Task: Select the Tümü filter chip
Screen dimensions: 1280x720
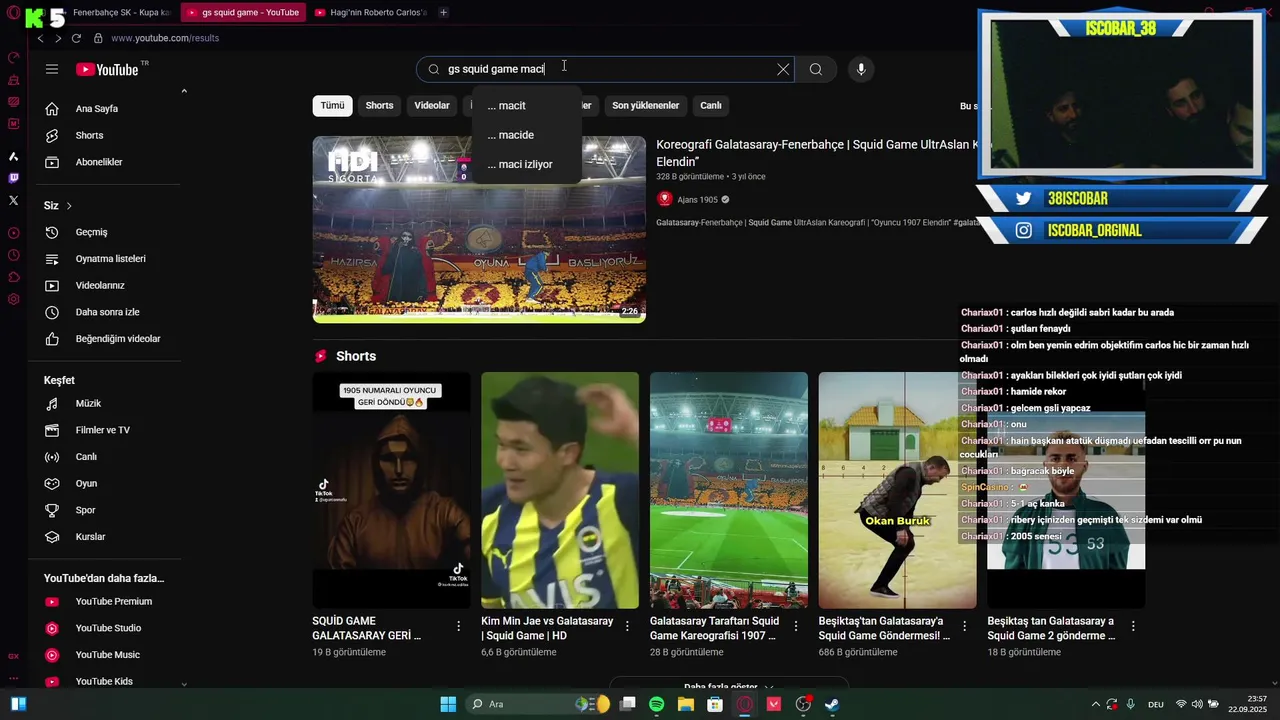Action: pos(332,105)
